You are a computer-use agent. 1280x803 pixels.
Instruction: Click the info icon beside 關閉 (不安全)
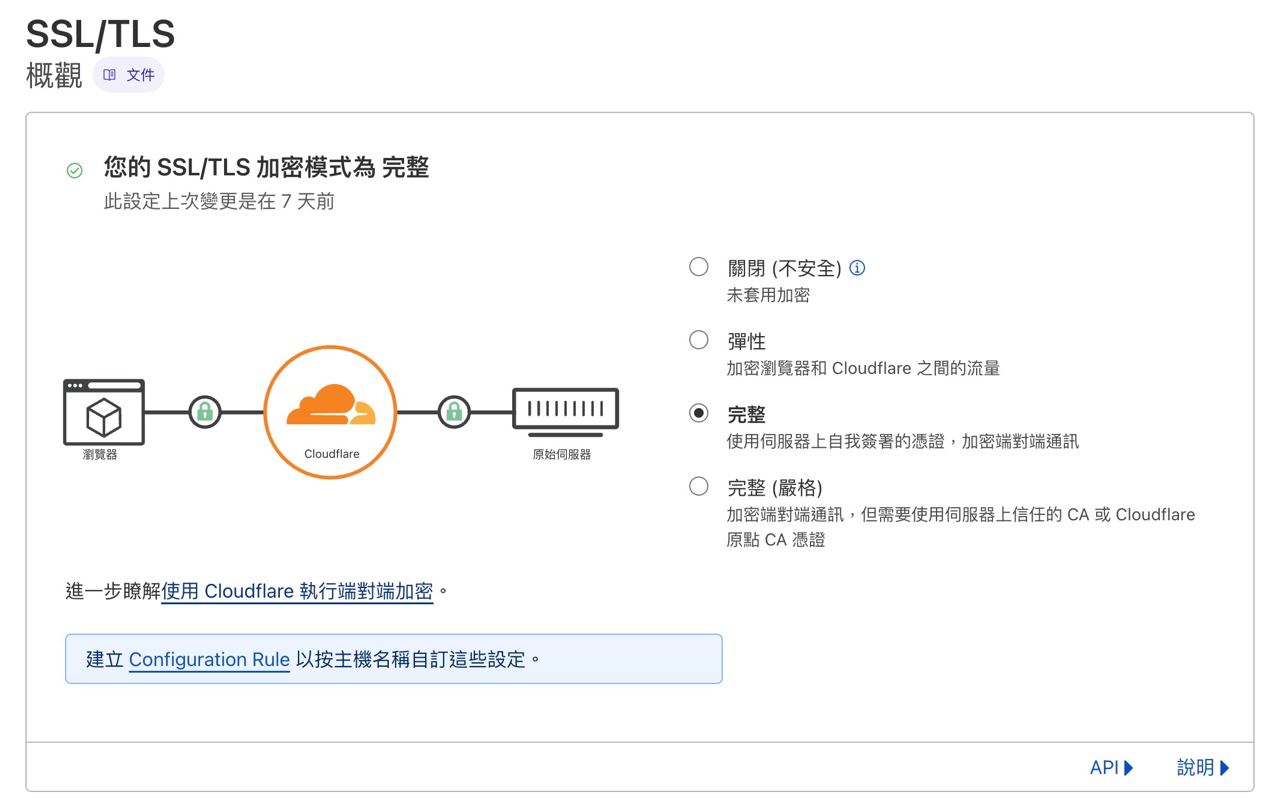pyautogui.click(x=857, y=268)
